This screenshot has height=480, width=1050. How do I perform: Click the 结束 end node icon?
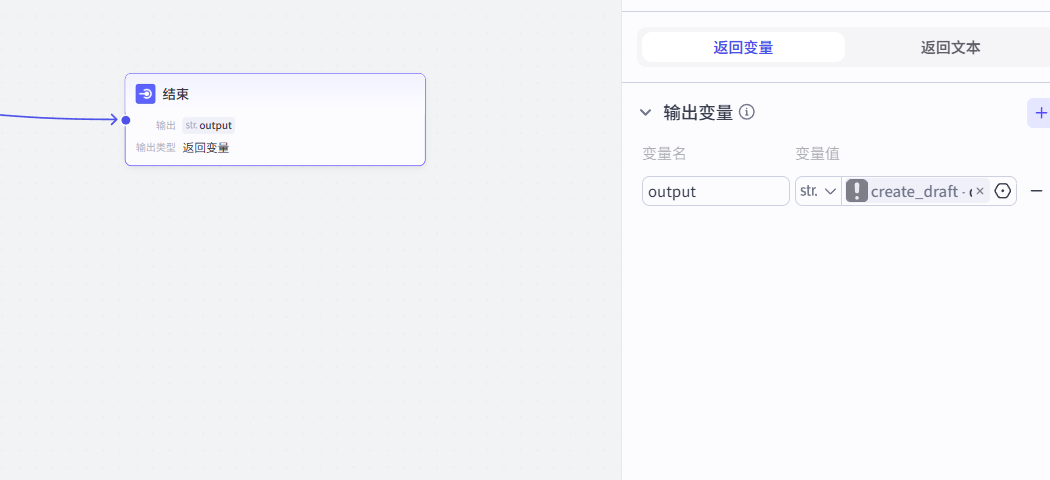click(146, 94)
